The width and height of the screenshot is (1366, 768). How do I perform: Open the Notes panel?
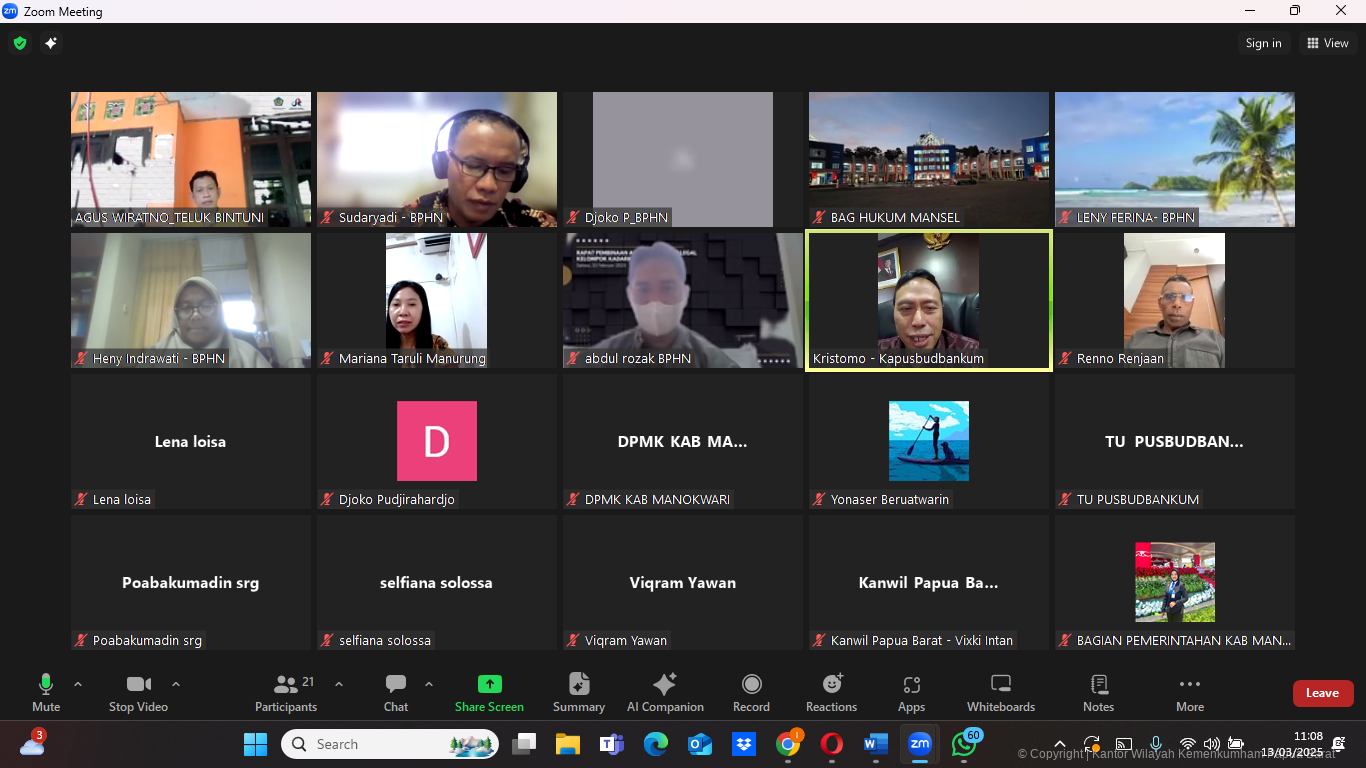coord(1097,691)
